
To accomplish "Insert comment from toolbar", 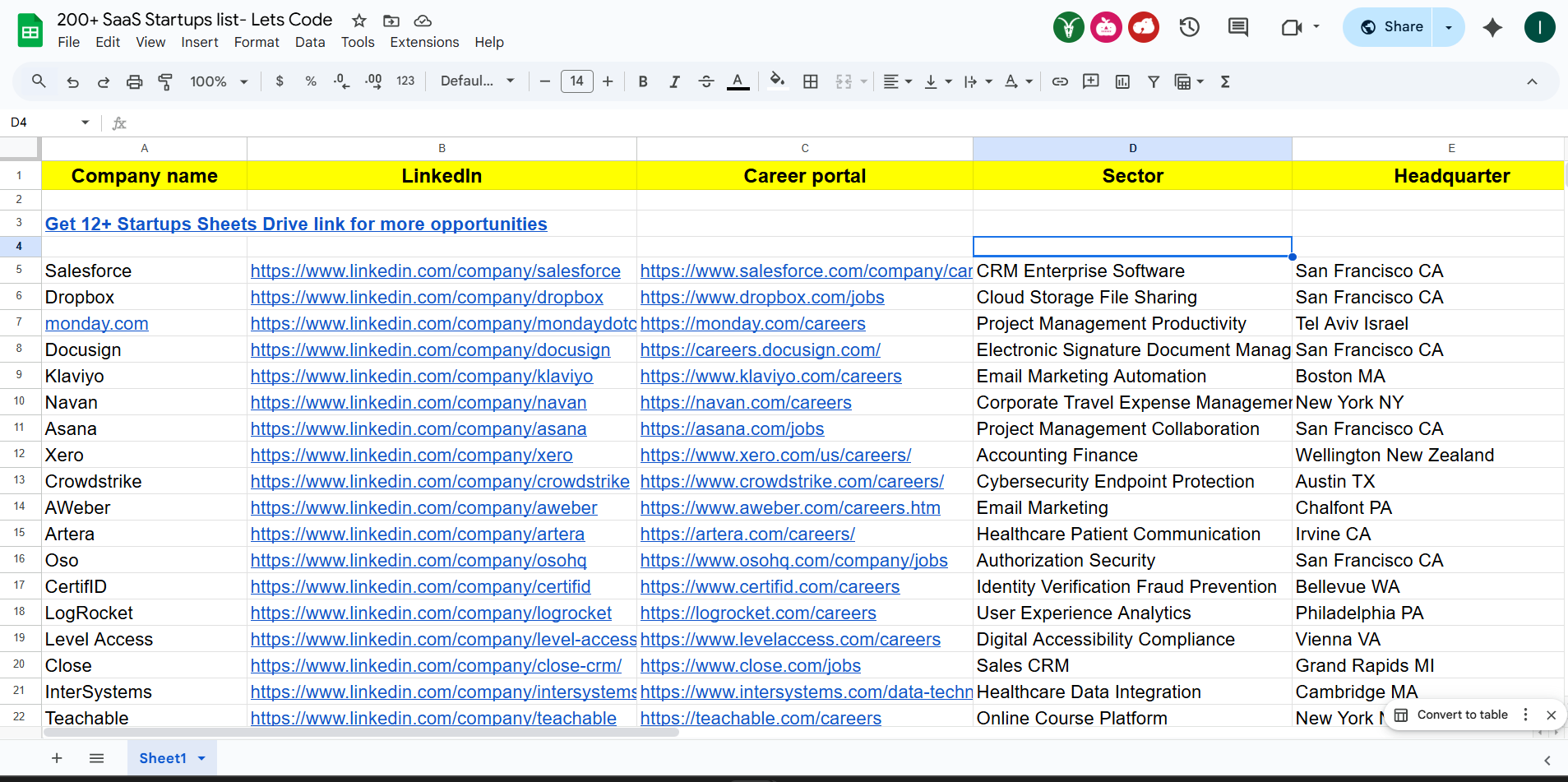I will (1091, 81).
